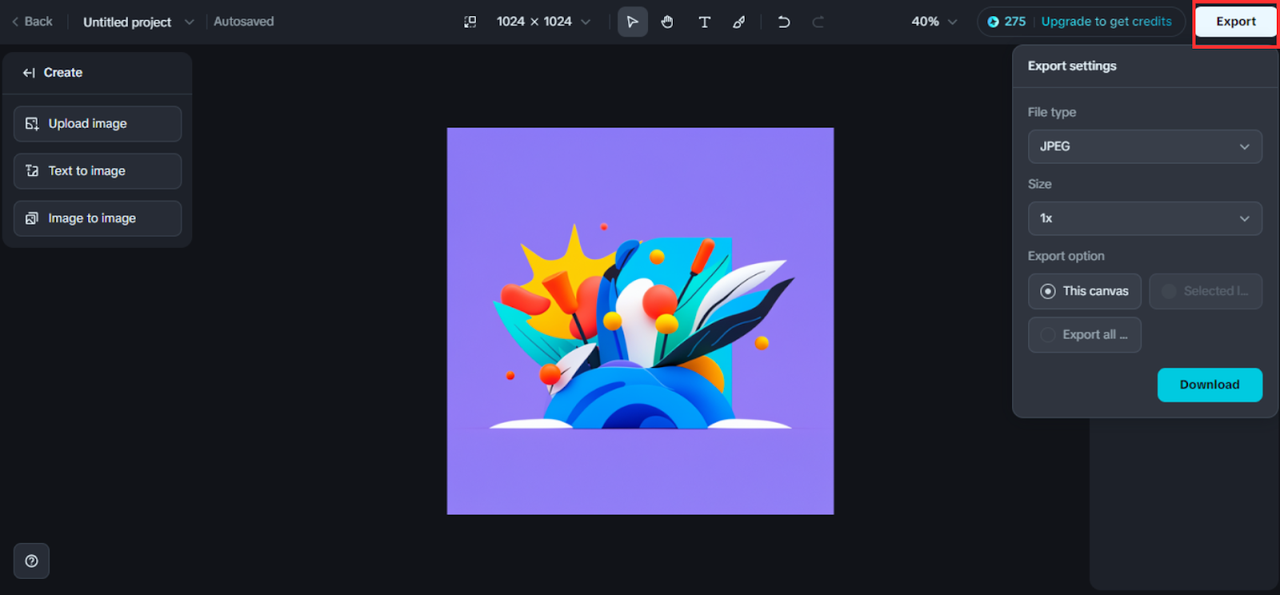Click the Export settings heading

(1072, 66)
